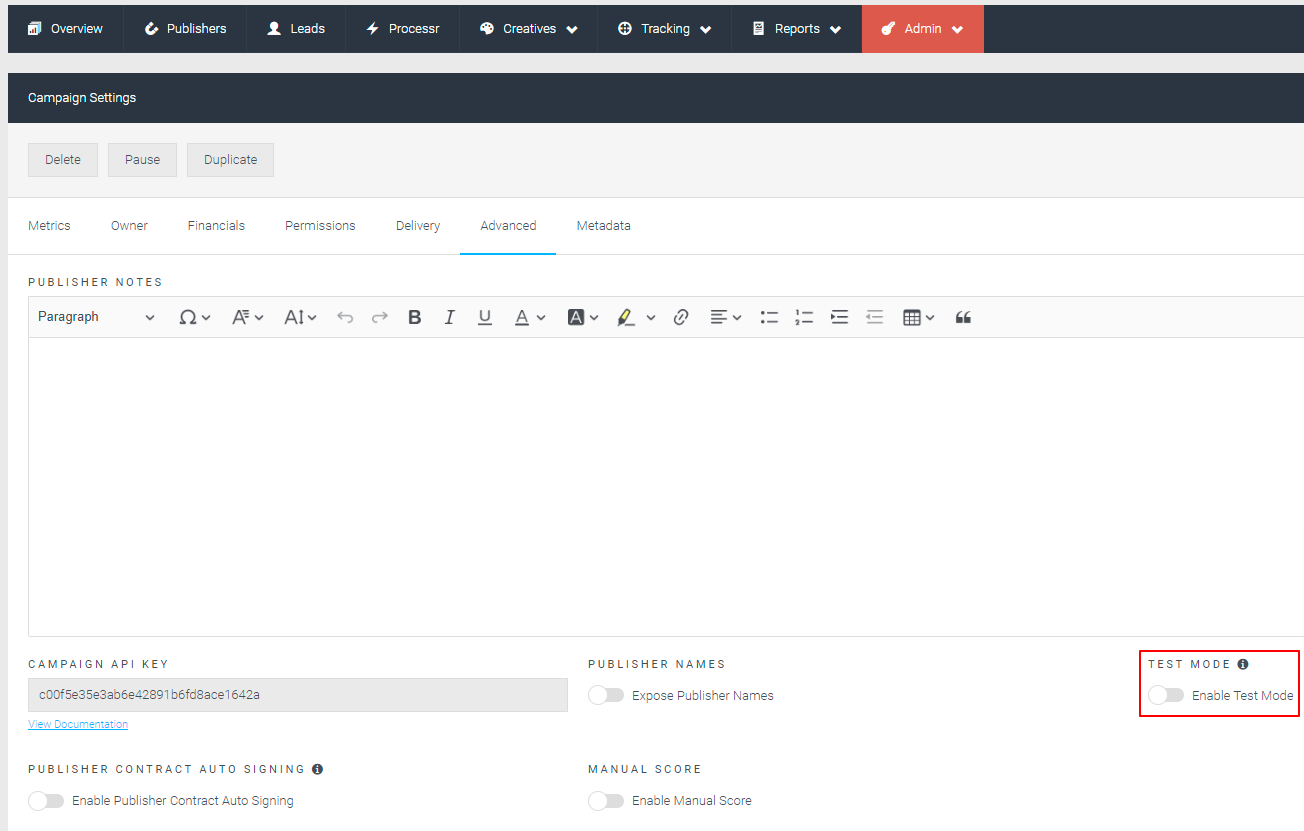Screen dimensions: 1304x831
Task: Click the Duplicate campaign button
Action: point(230,160)
